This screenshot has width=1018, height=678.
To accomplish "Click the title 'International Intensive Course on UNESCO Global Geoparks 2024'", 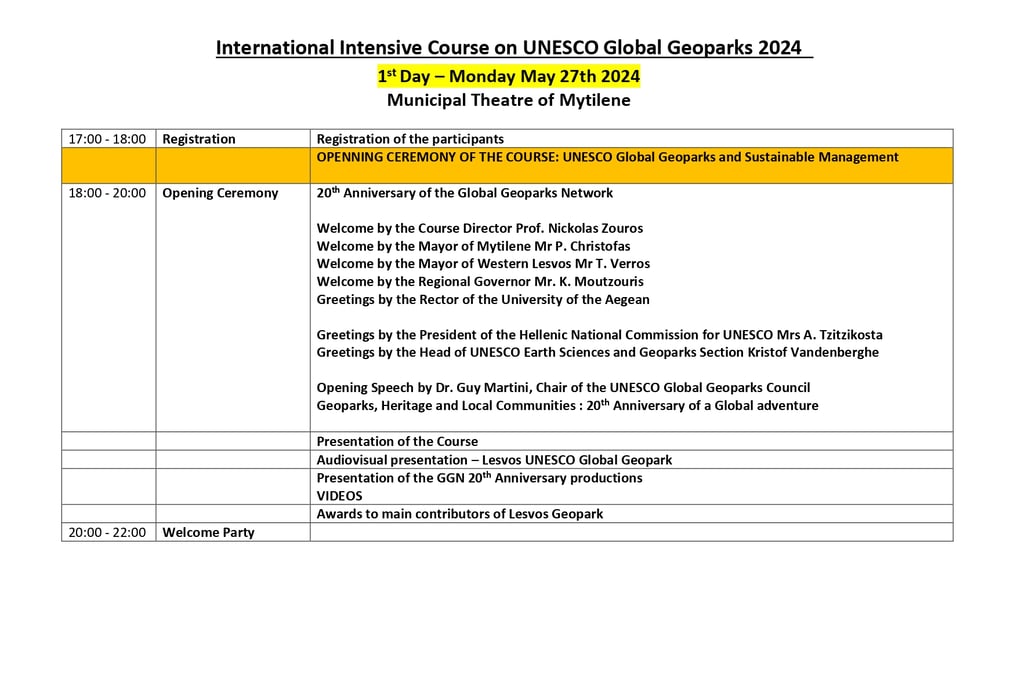I will point(509,48).
